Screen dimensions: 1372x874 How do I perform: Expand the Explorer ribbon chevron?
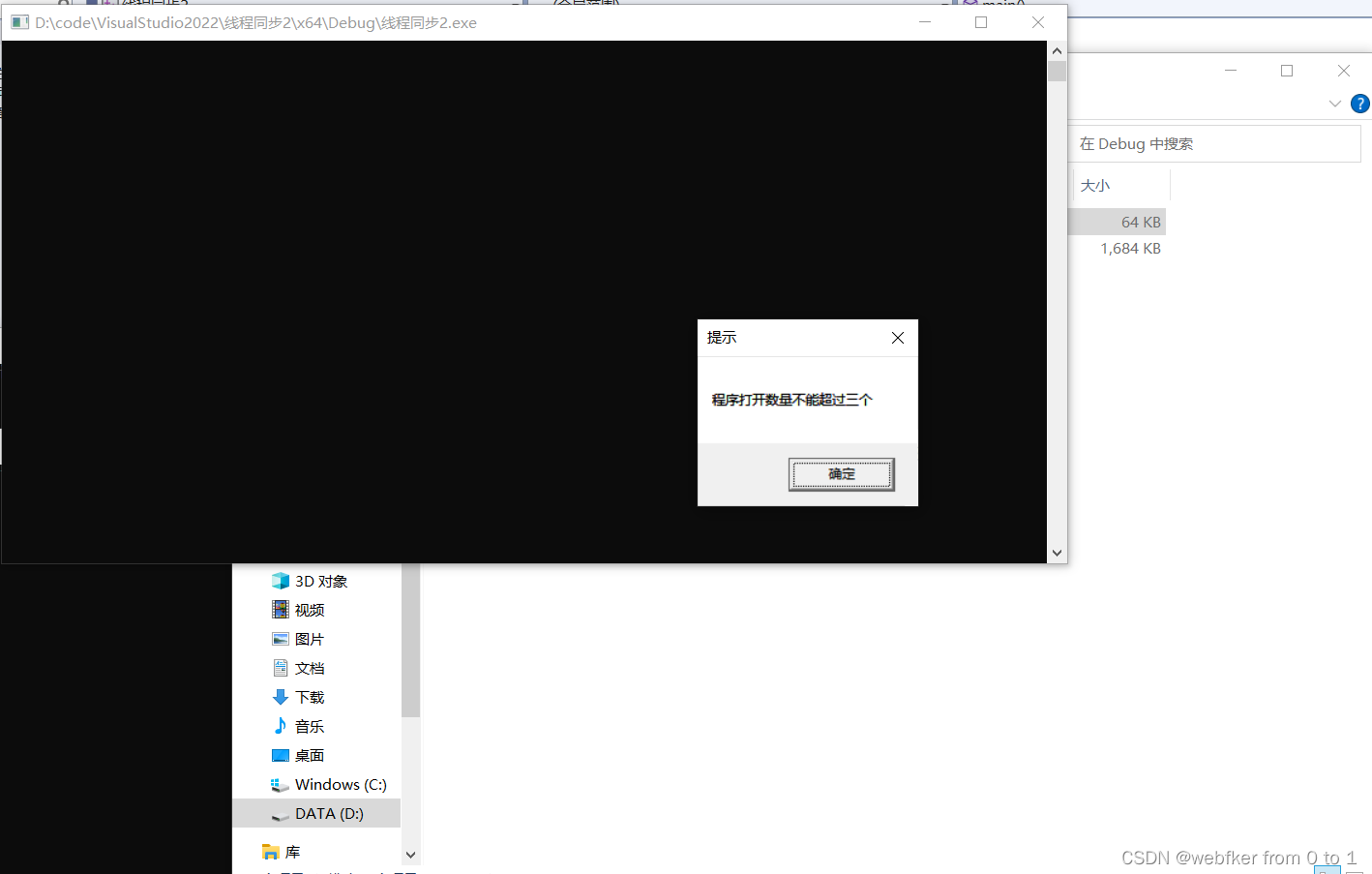tap(1335, 104)
